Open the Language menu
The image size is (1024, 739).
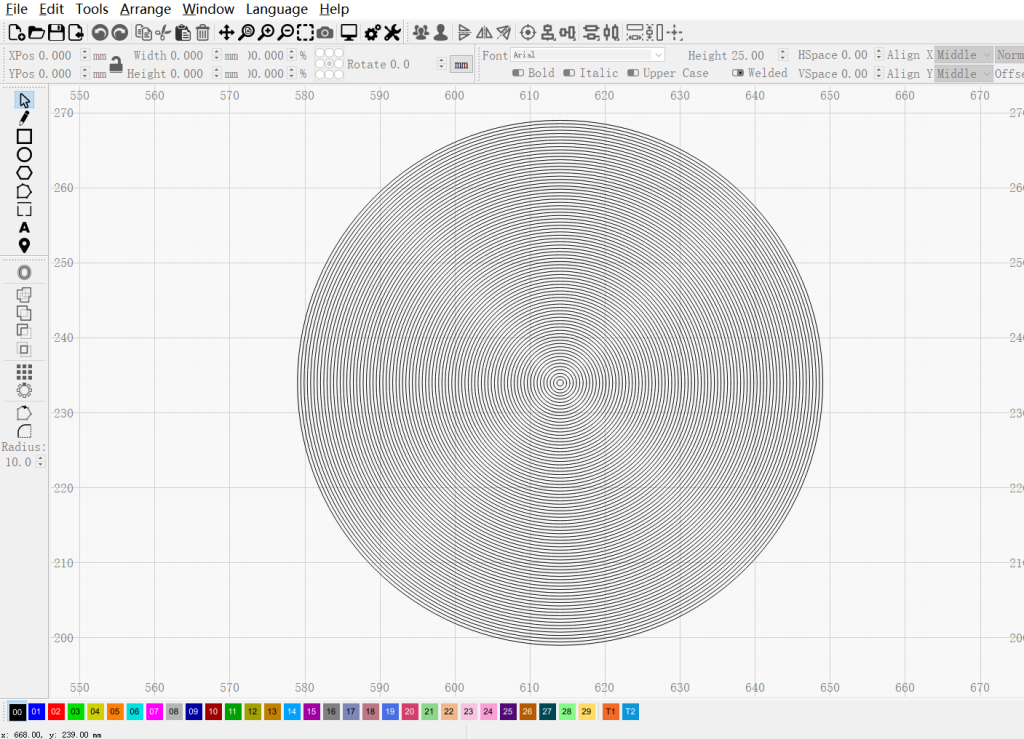click(276, 9)
